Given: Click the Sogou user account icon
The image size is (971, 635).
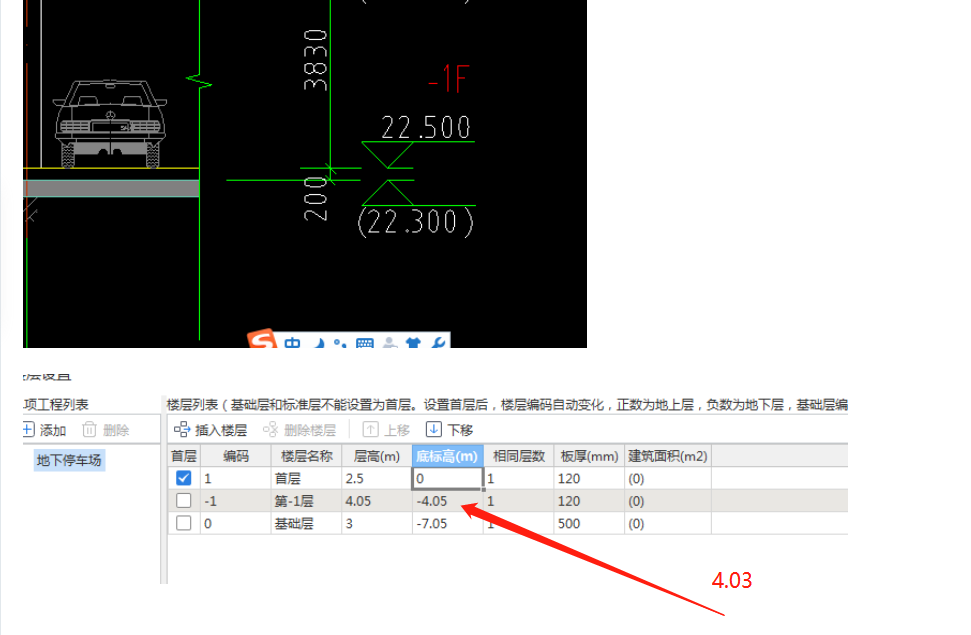Looking at the screenshot, I should coord(390,343).
